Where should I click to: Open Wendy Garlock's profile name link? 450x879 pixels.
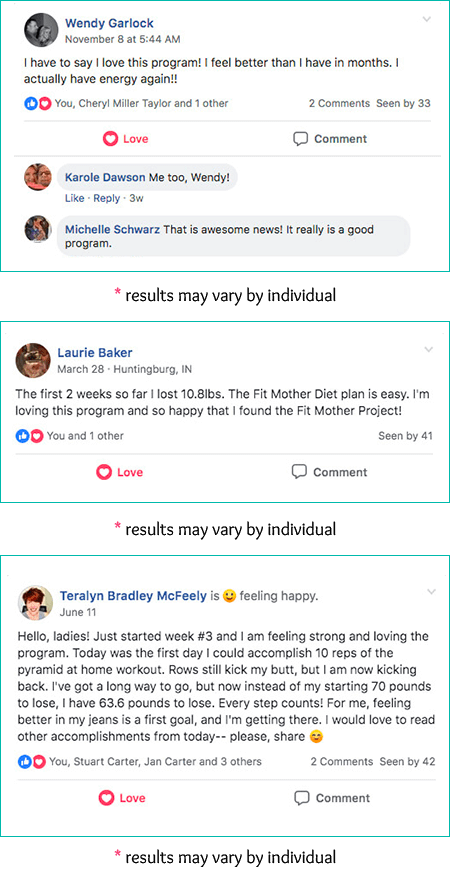coord(109,24)
